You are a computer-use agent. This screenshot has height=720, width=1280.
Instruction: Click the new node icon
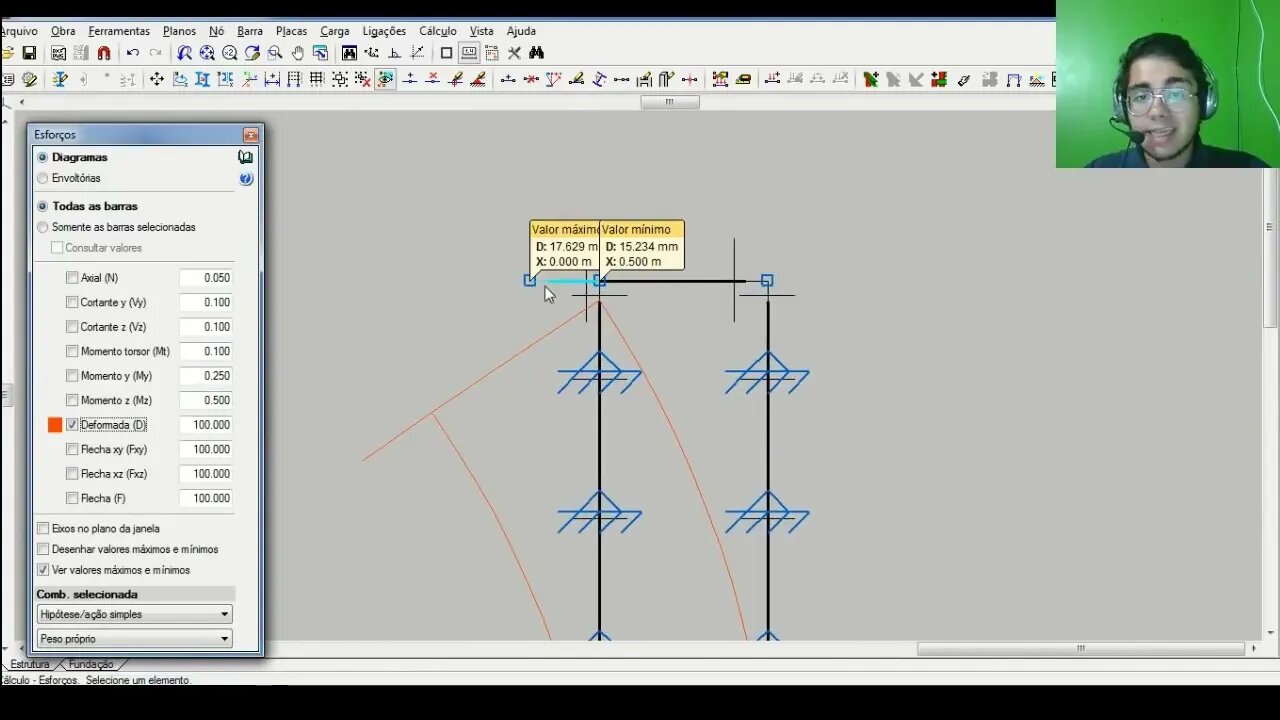click(410, 79)
